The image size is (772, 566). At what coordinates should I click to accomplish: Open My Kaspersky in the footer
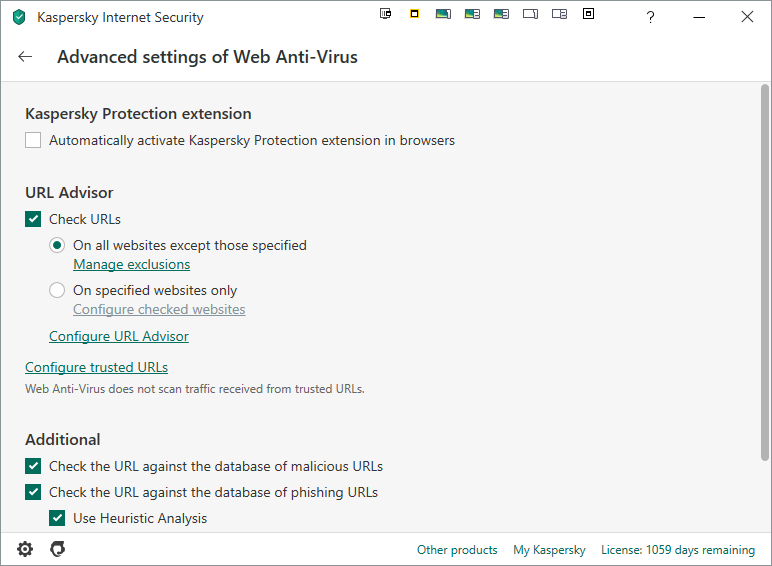tap(549, 550)
